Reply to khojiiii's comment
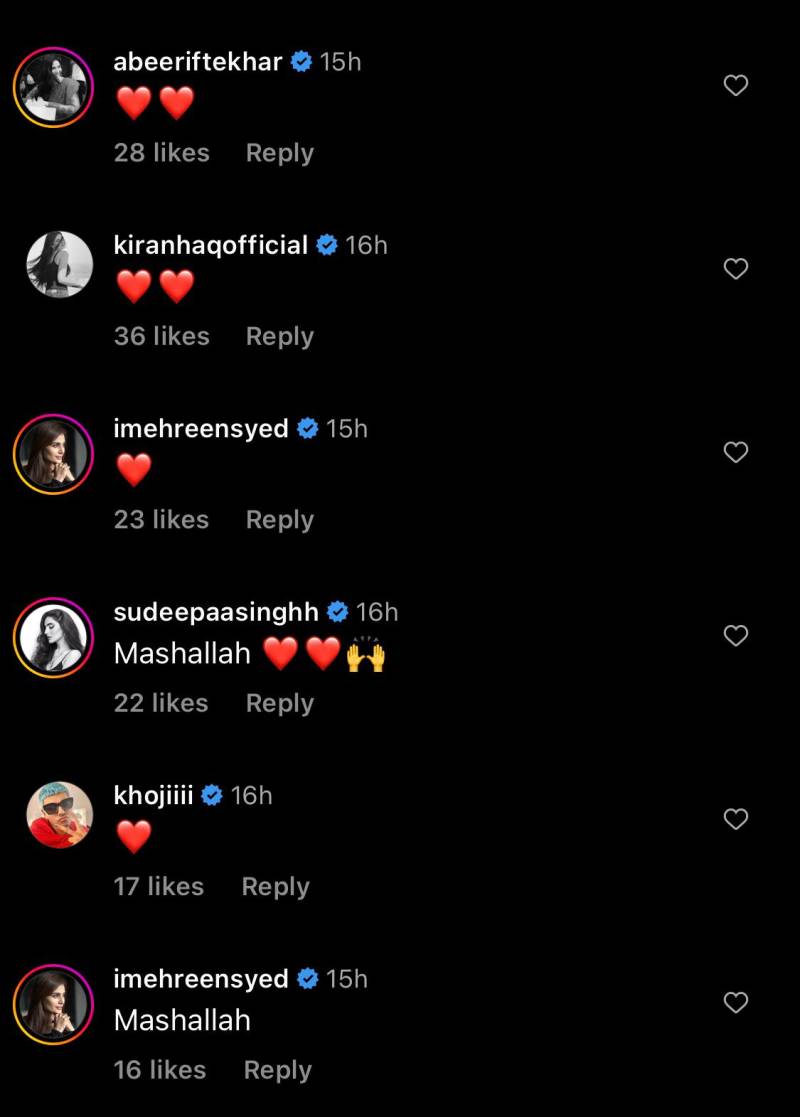The height and width of the screenshot is (1117, 800). [x=275, y=887]
